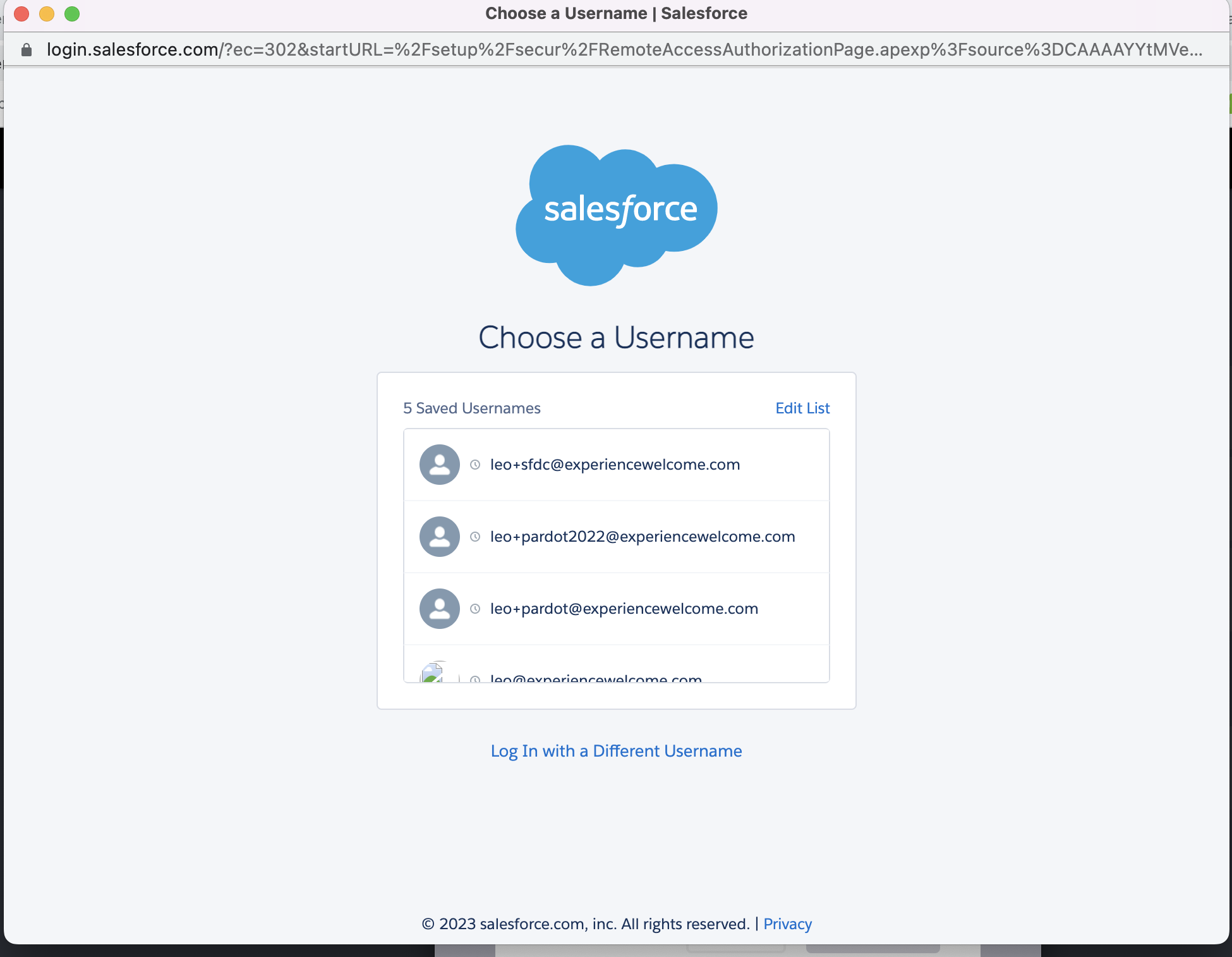1232x957 pixels.
Task: Click clock icon beside leo+sfdc username
Action: pos(475,465)
